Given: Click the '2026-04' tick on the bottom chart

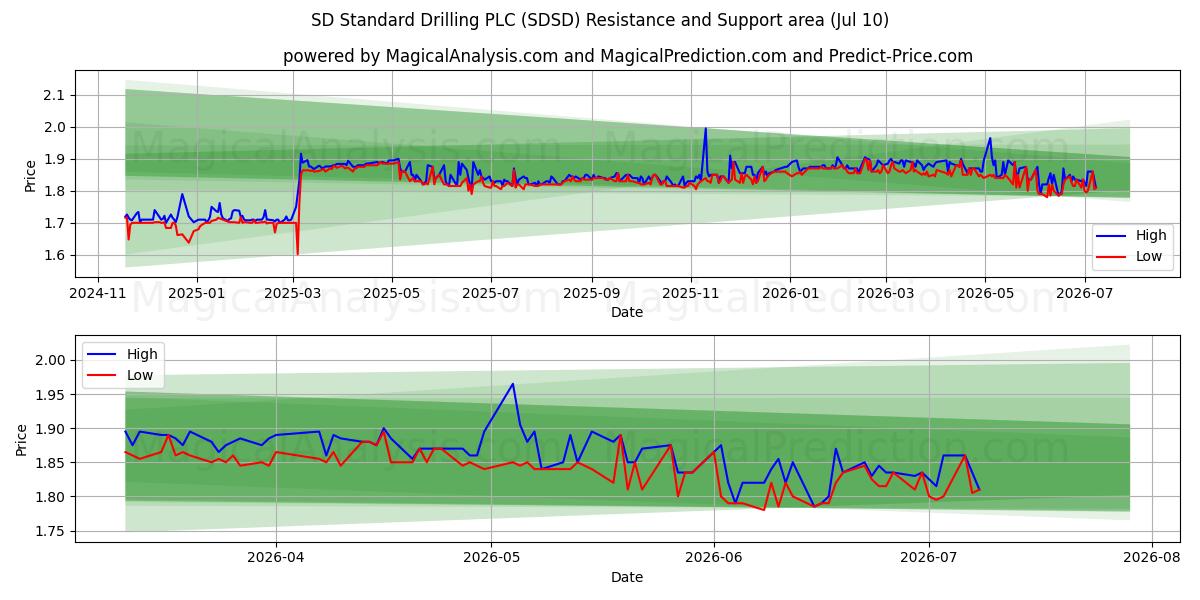Looking at the screenshot, I should point(275,558).
